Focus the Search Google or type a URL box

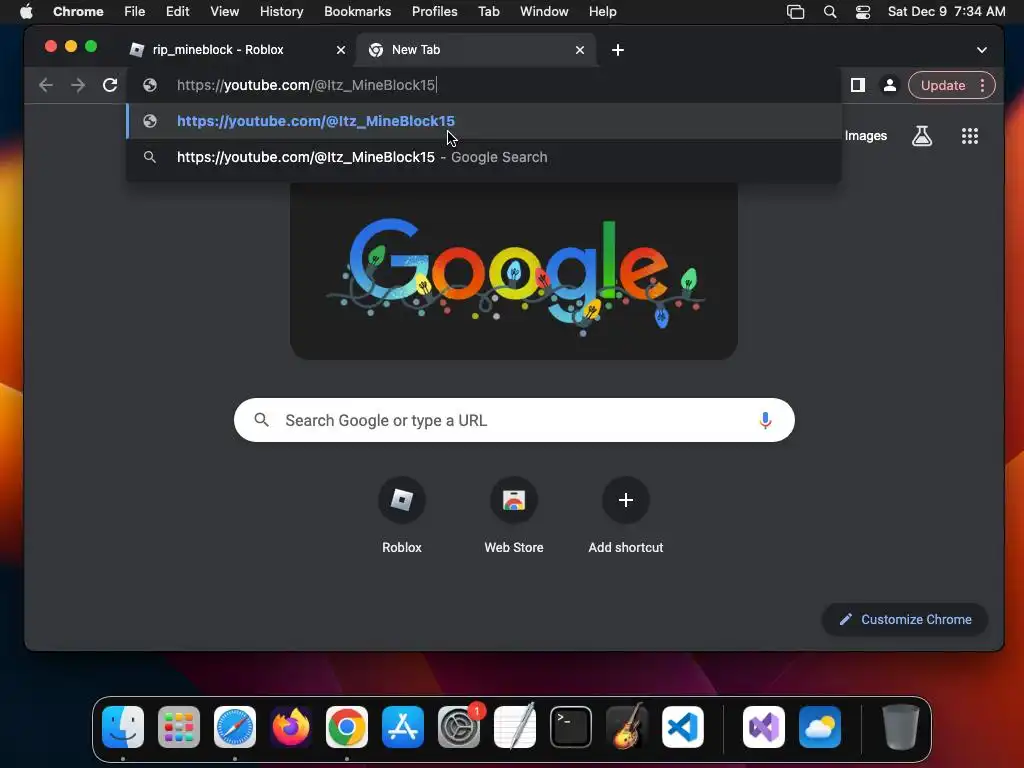513,420
